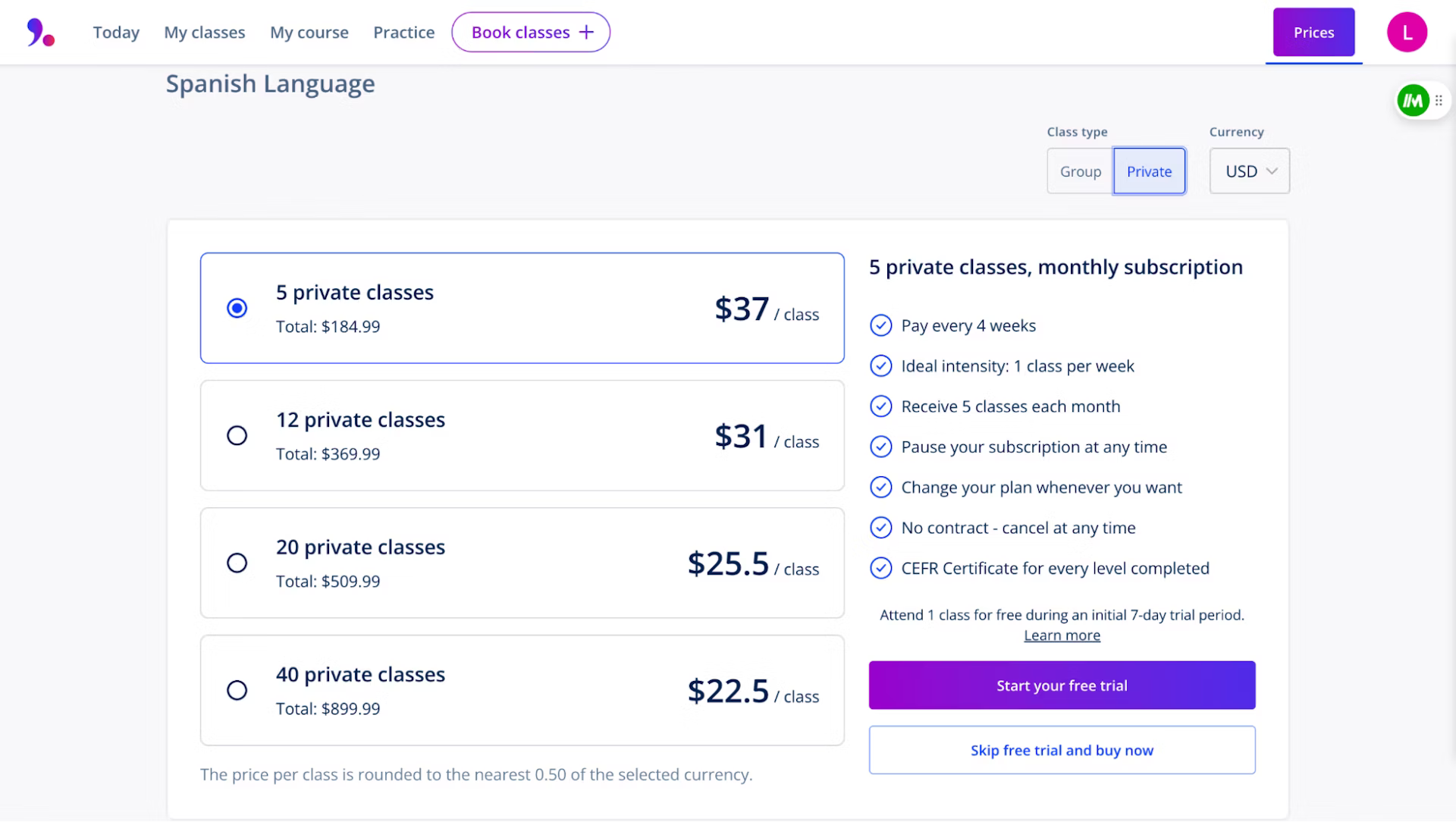This screenshot has height=822, width=1456.
Task: Click checkmark icon beside CEFR Certificate
Action: (880, 568)
